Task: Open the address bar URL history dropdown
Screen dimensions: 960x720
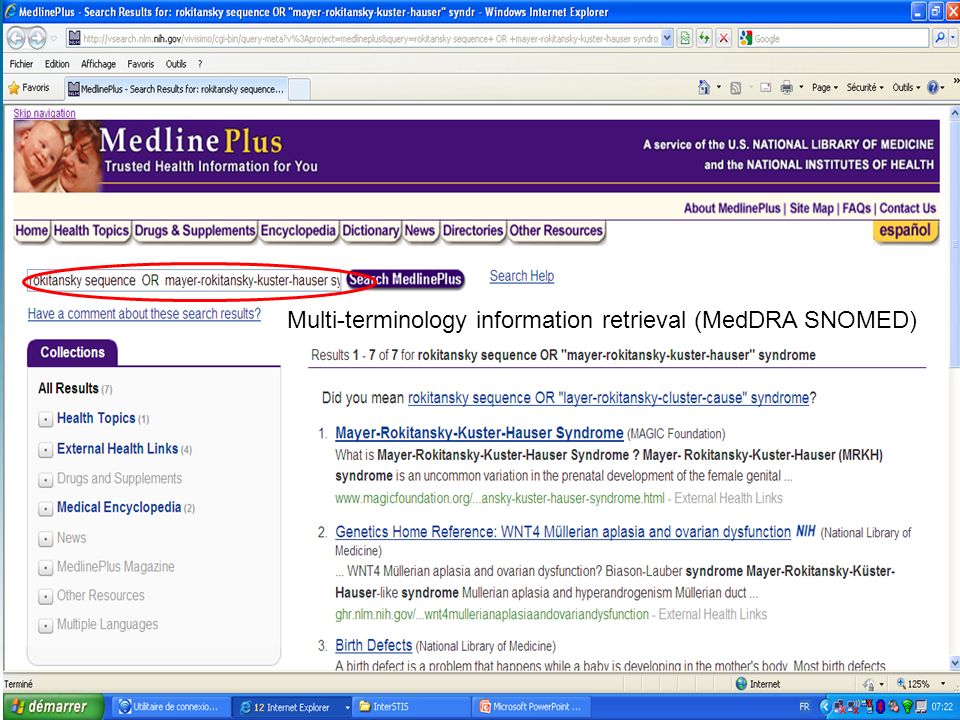Action: 667,39
